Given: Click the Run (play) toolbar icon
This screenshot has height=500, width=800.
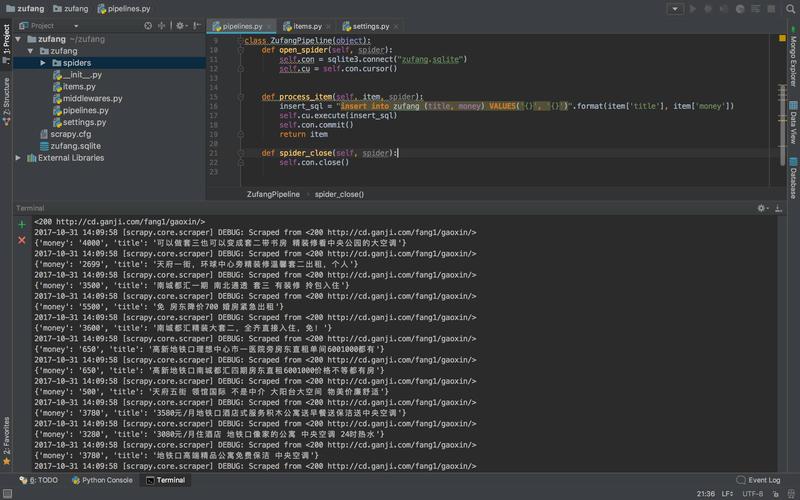Looking at the screenshot, I should pyautogui.click(x=693, y=9).
